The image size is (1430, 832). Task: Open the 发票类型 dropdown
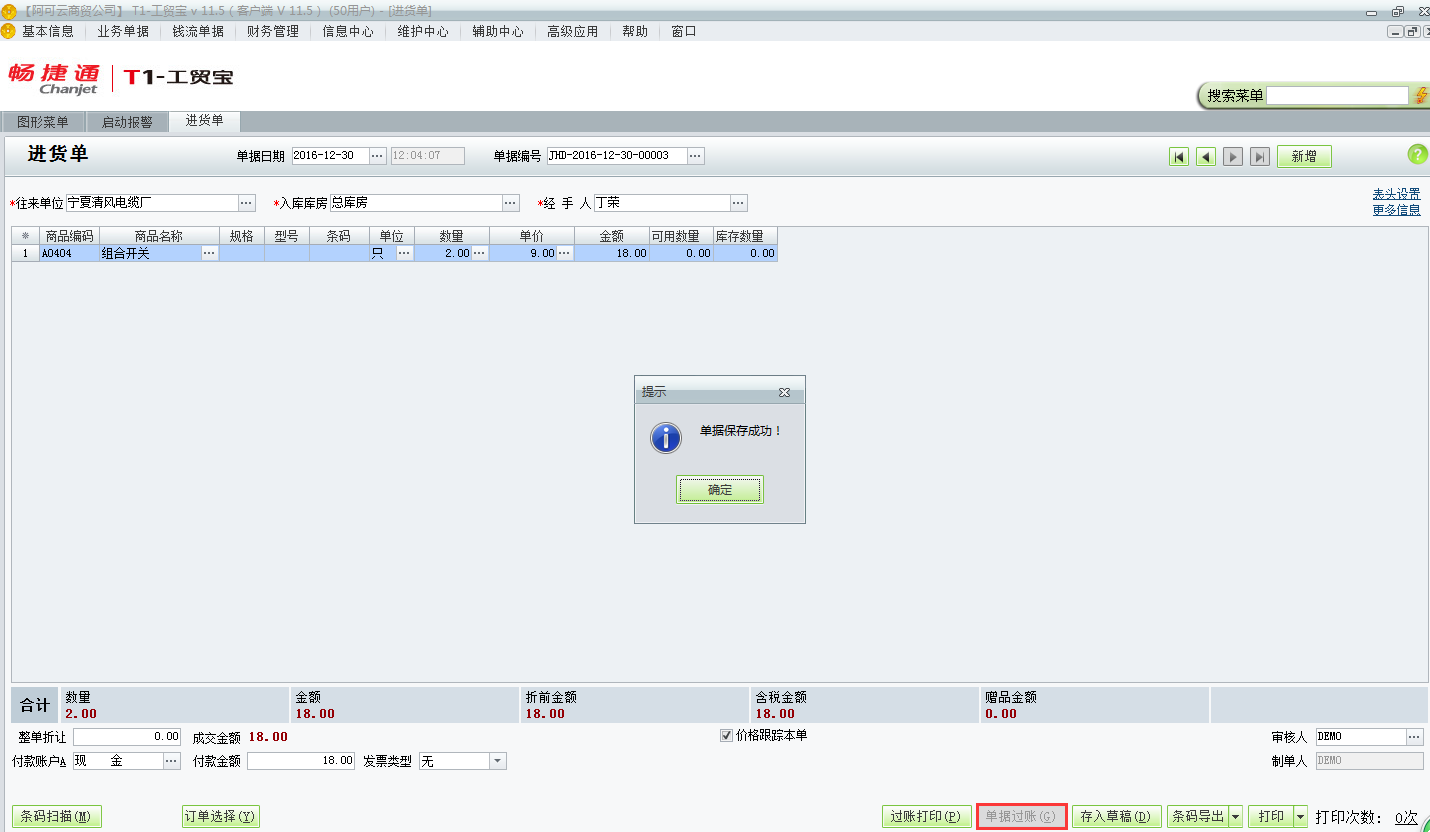pos(495,760)
